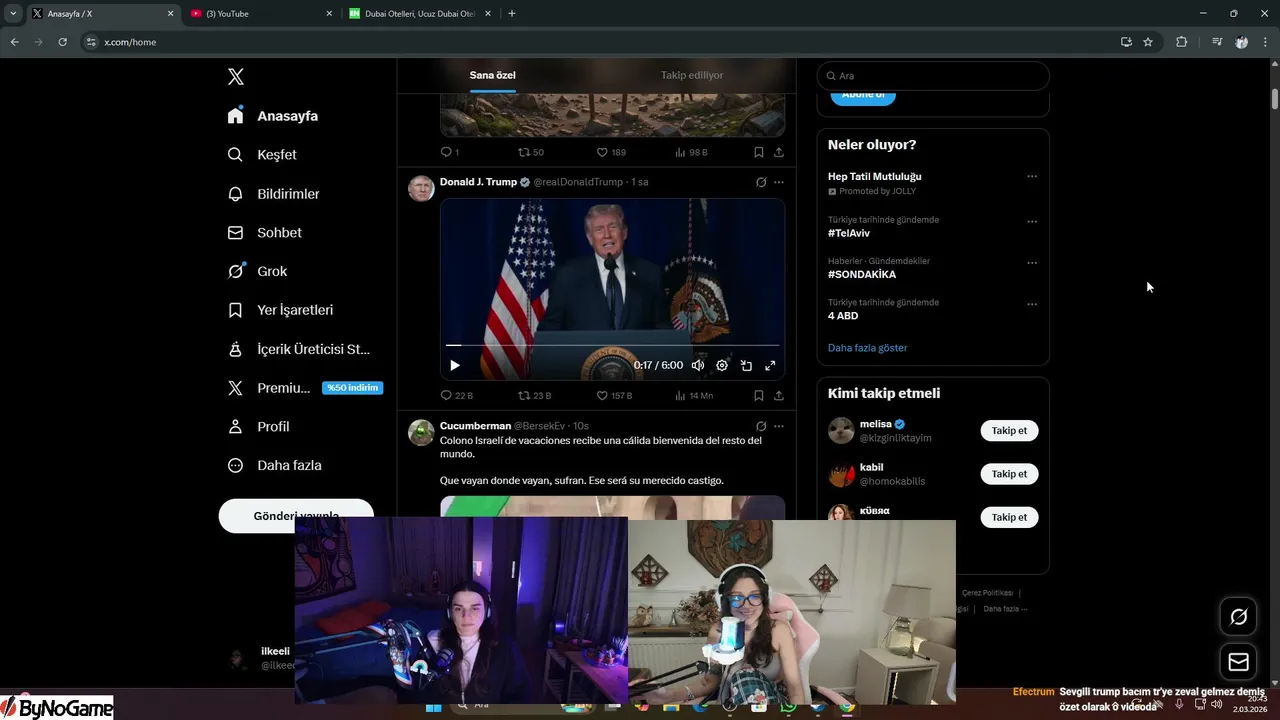
Task: Open video settings gear
Action: point(722,365)
